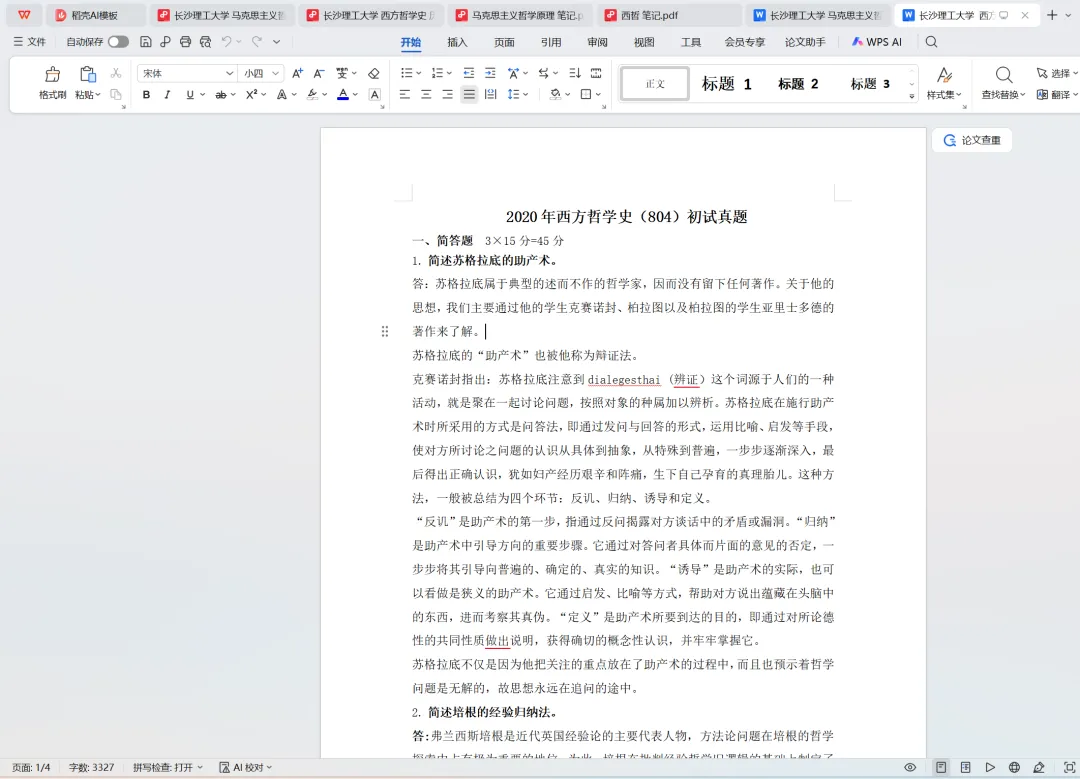This screenshot has width=1080, height=779.
Task: Click the paragraph shading fill icon
Action: tap(555, 94)
